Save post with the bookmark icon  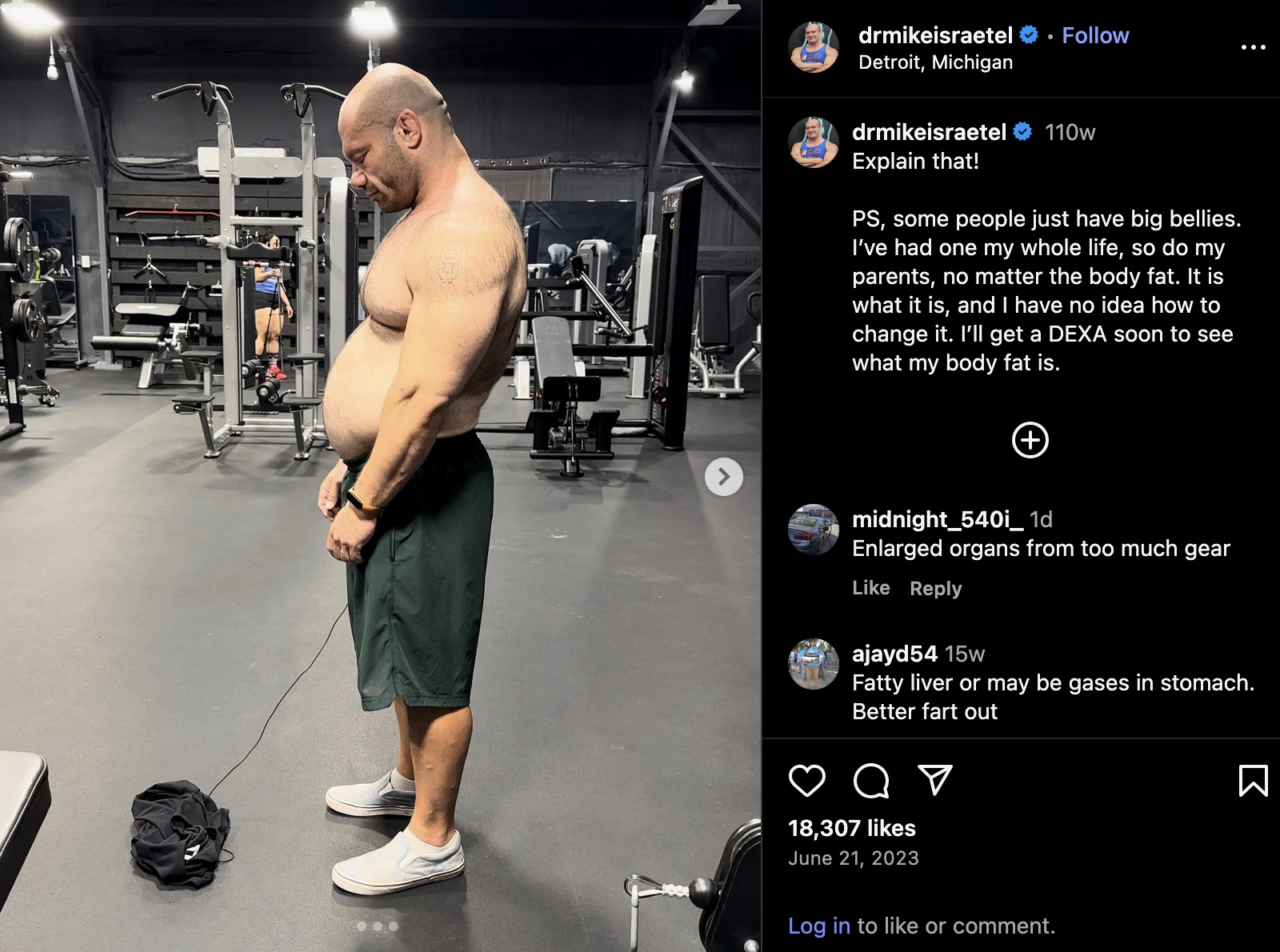point(1253,781)
